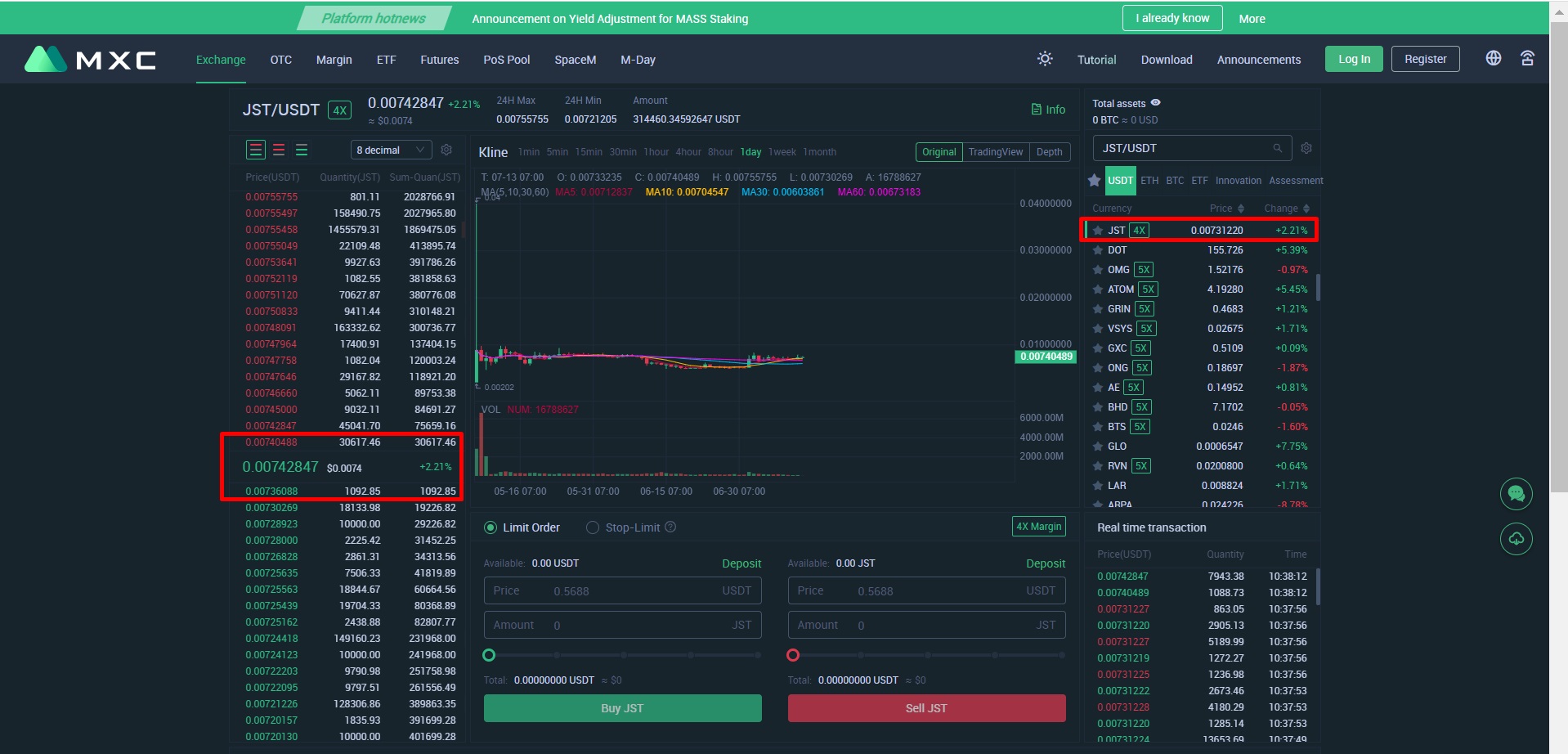
Task: Select the Limit Order radio button
Action: [491, 527]
